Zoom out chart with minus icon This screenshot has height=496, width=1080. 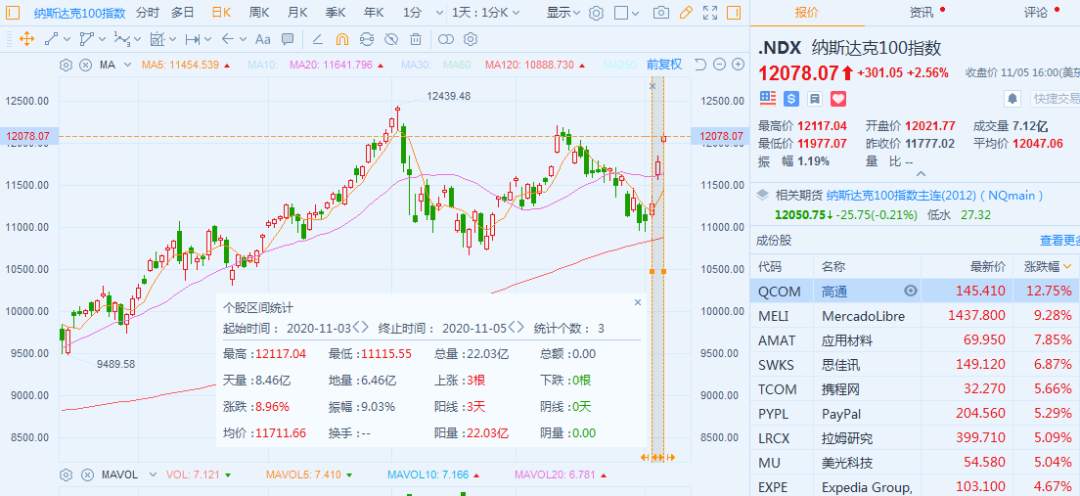pos(719,65)
